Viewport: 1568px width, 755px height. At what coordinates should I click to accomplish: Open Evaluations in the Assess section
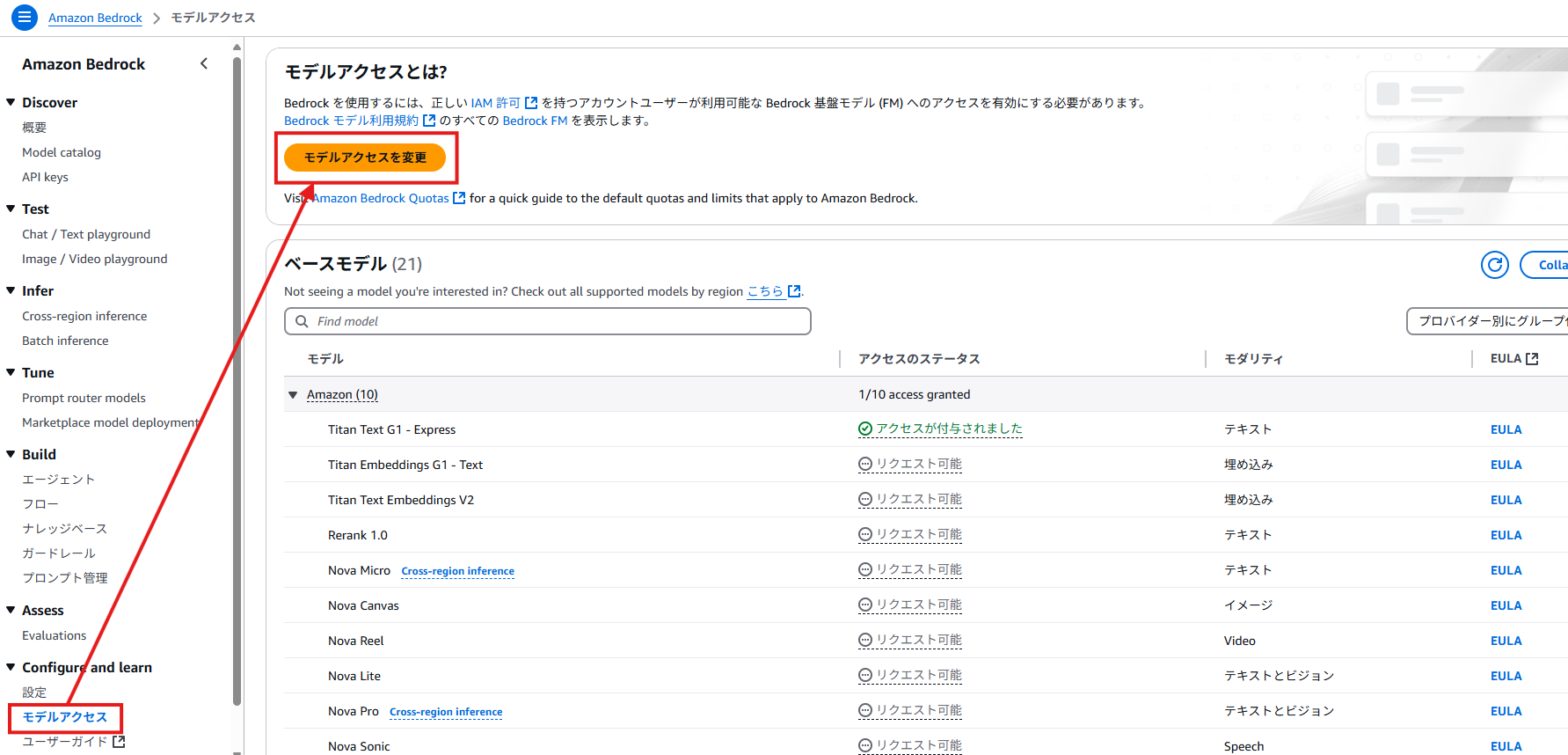(54, 635)
